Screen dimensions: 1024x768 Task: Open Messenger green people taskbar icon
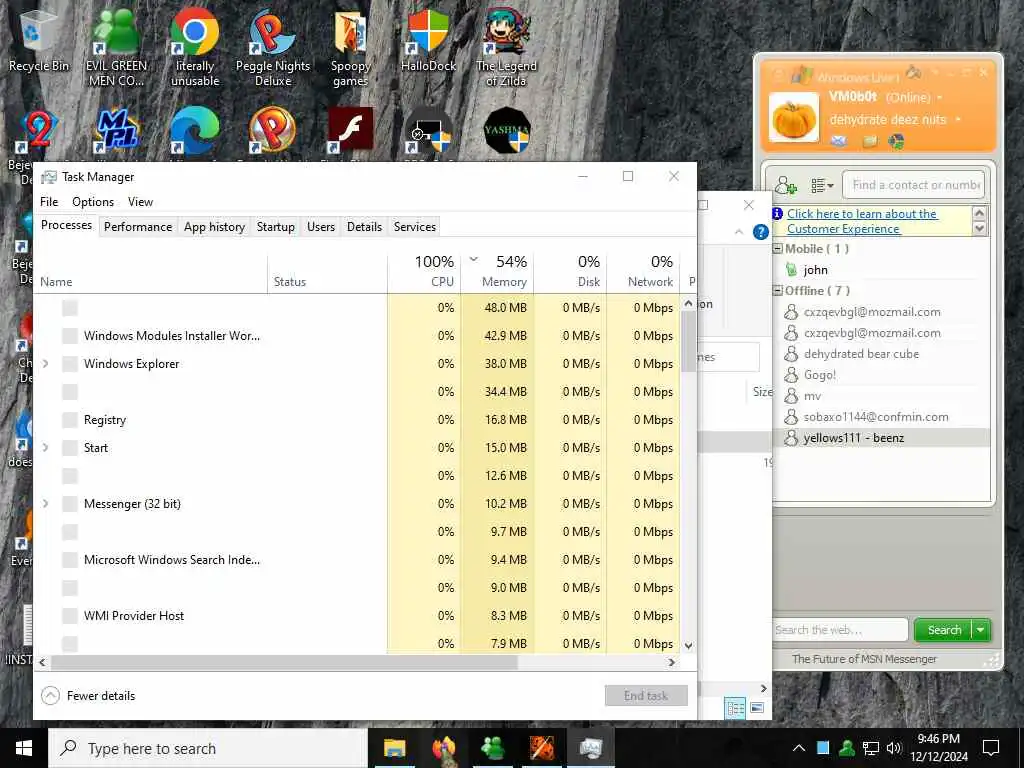[x=492, y=748]
